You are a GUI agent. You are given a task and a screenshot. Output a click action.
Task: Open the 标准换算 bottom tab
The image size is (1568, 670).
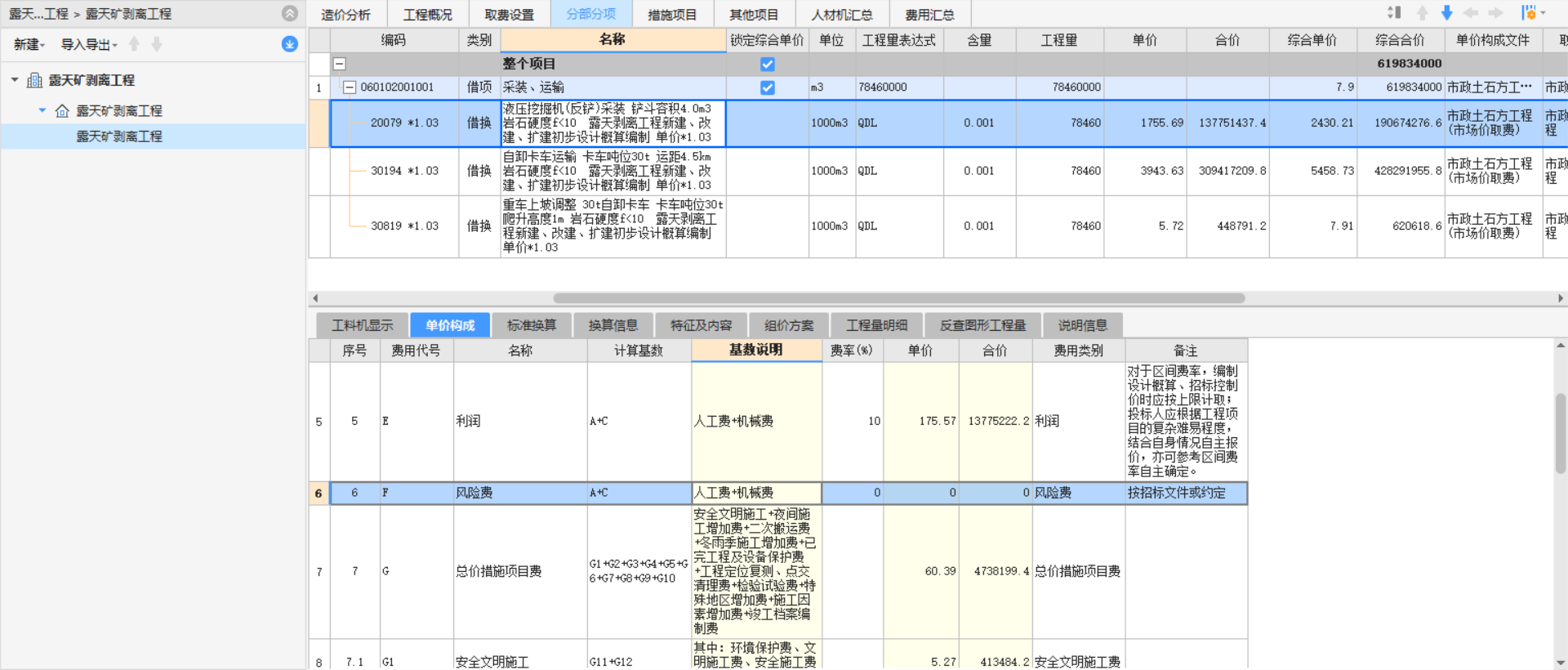(532, 325)
